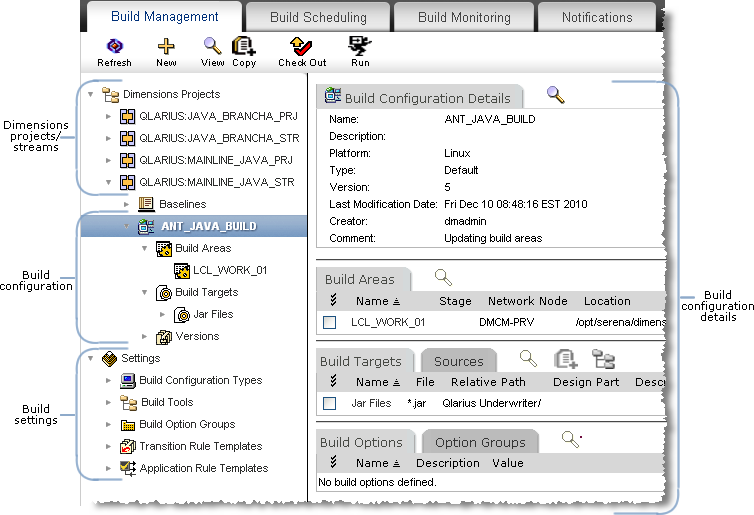
Task: Sort Build Areas by Name column header
Action: coord(372,301)
